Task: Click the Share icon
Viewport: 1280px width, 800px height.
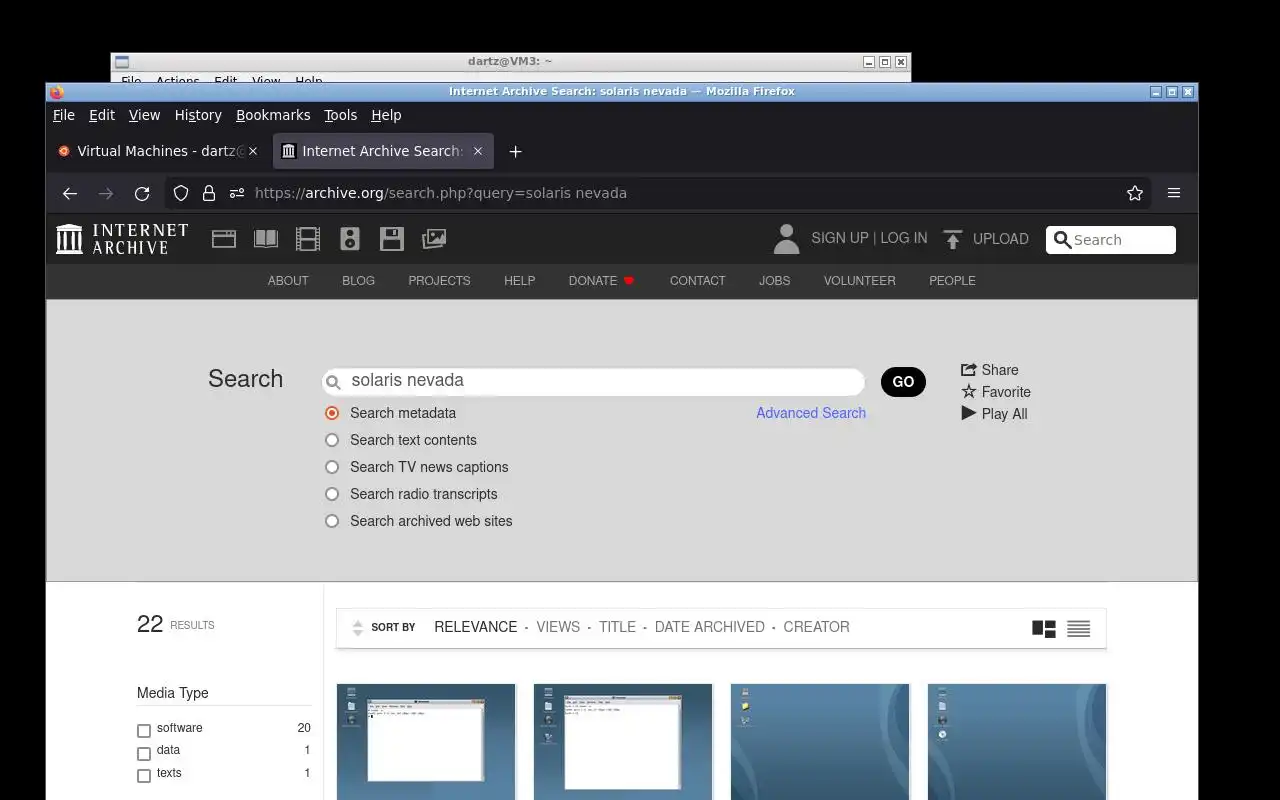Action: coord(968,369)
